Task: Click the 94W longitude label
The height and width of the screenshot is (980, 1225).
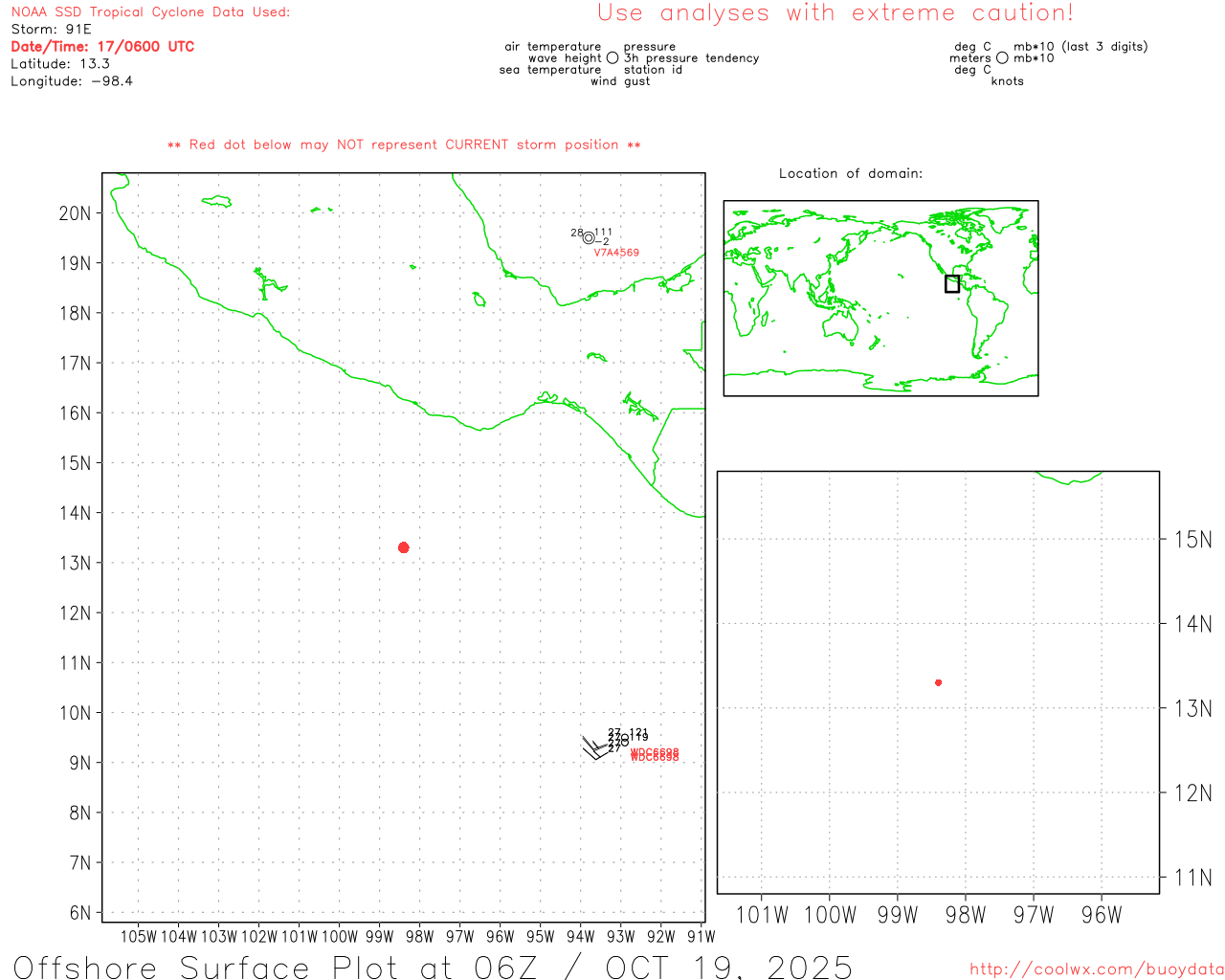Action: click(x=581, y=936)
